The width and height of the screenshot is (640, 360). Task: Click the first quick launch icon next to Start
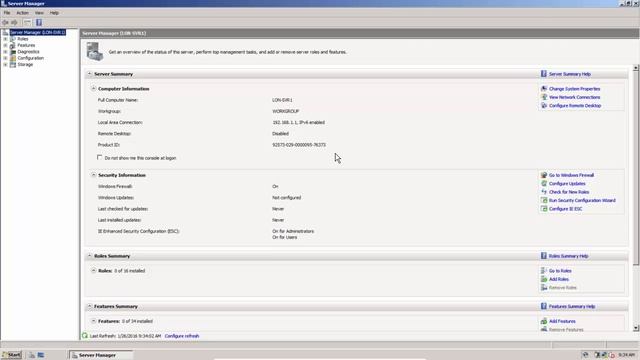[31, 355]
